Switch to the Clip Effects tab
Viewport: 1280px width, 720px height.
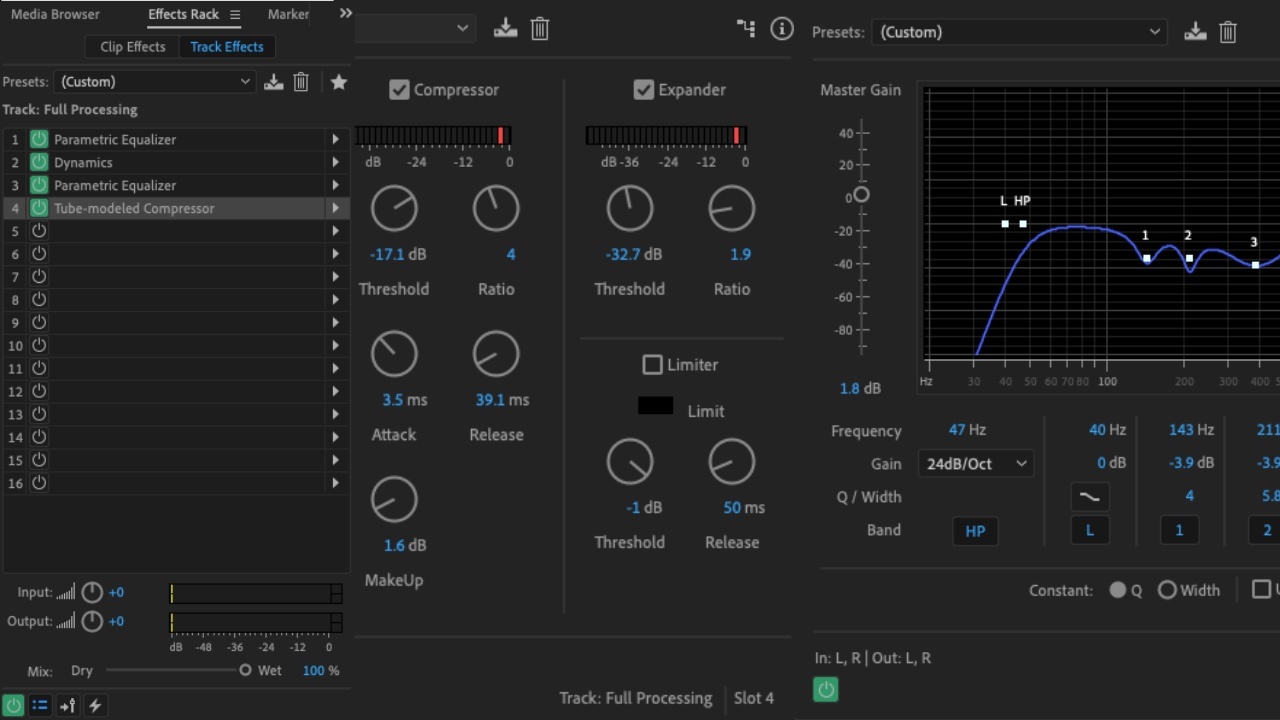point(133,47)
